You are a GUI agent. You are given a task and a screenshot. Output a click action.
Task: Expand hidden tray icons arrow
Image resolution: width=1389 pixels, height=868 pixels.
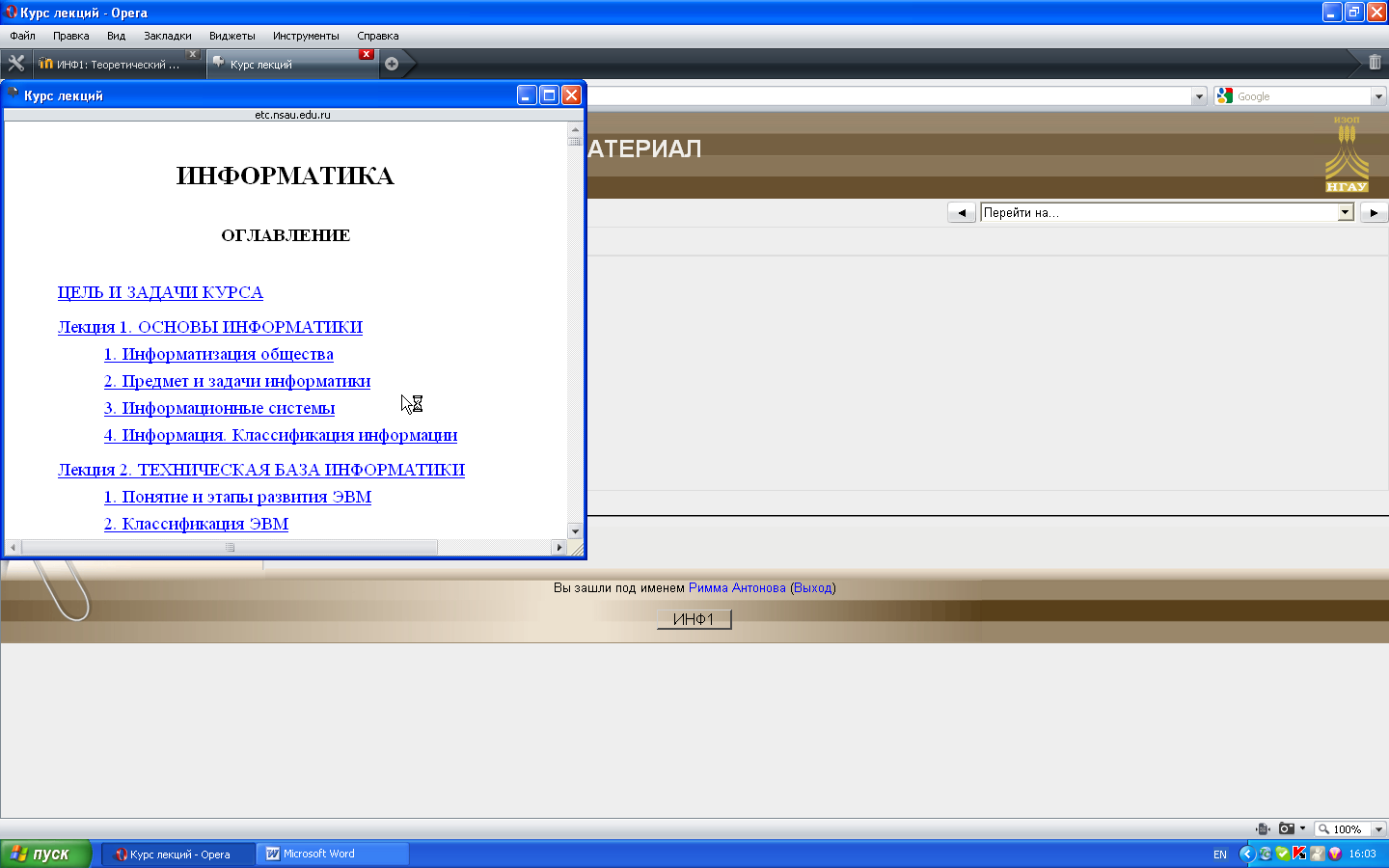(1247, 854)
